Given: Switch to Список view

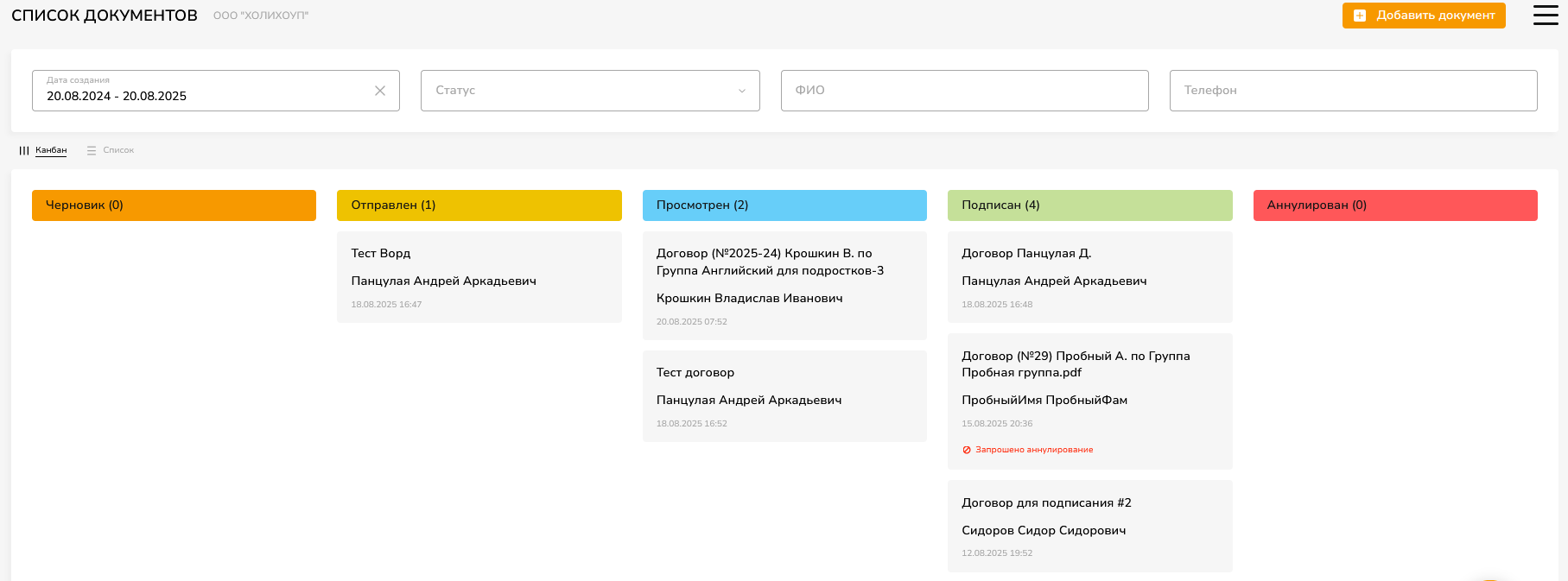Looking at the screenshot, I should pyautogui.click(x=118, y=150).
